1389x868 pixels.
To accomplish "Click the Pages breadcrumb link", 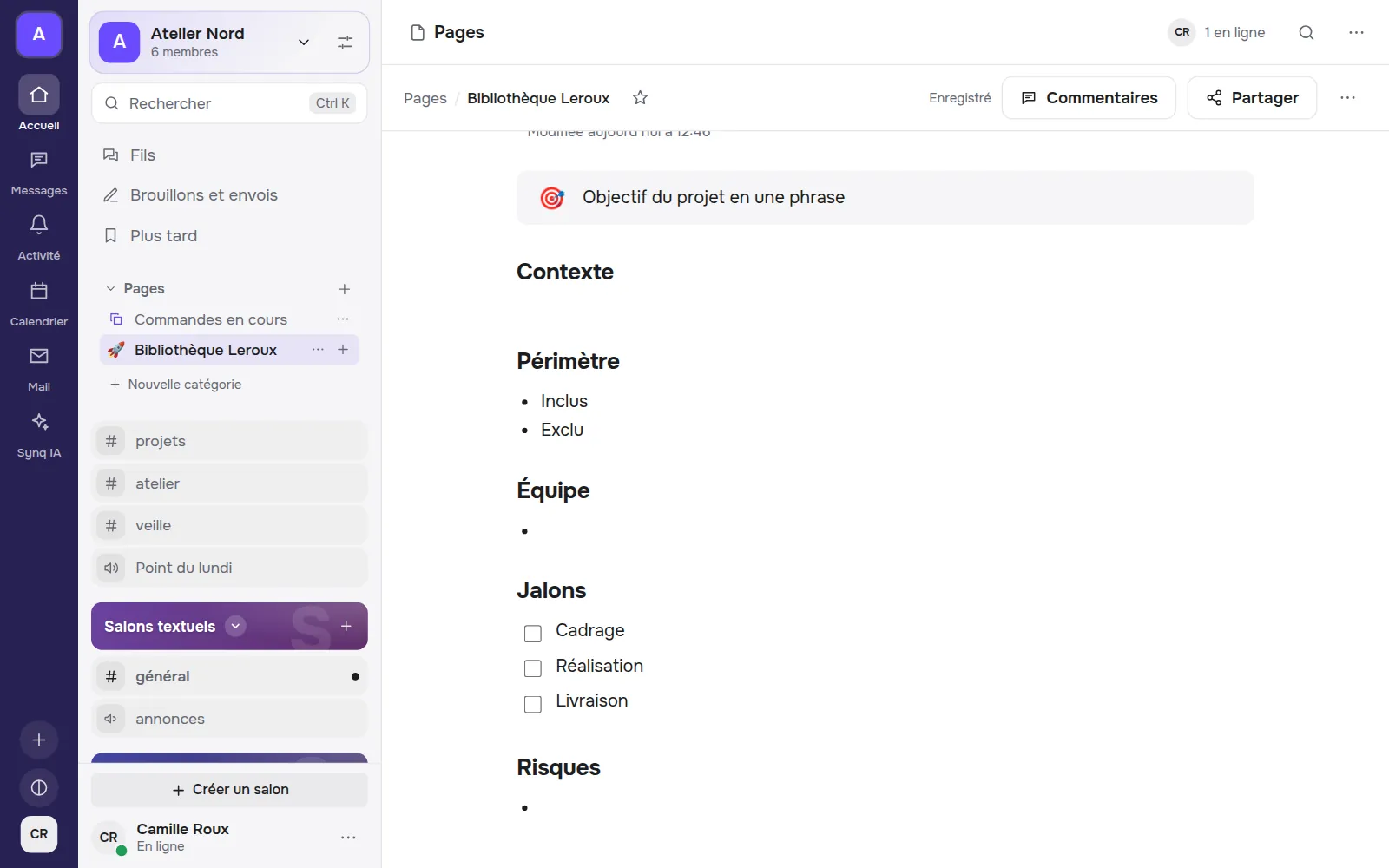I will coord(425,98).
